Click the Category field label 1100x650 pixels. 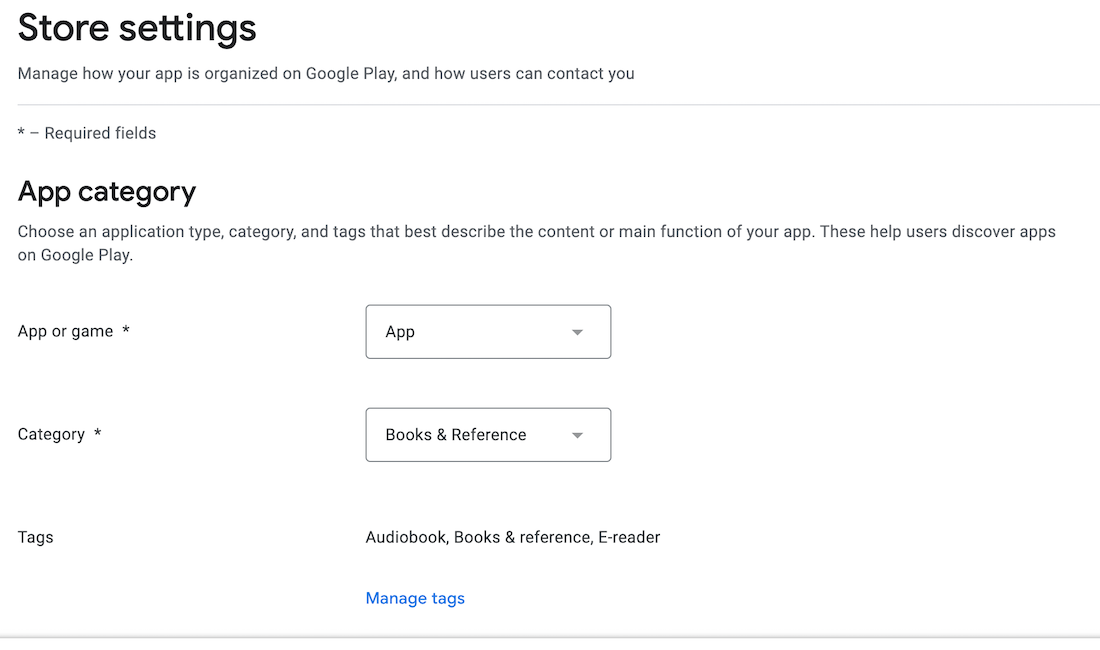point(51,434)
